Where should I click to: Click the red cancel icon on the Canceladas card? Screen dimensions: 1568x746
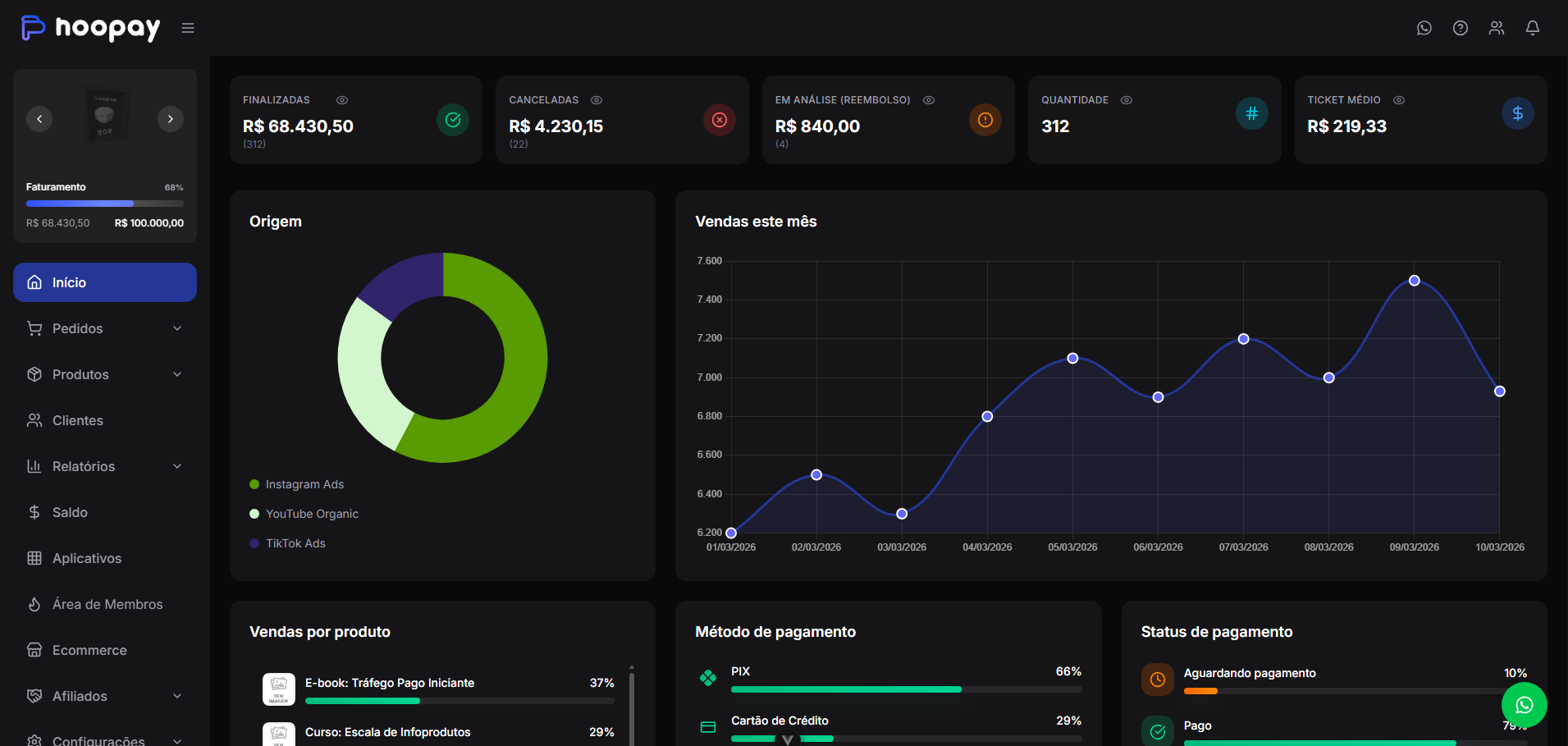(x=720, y=120)
